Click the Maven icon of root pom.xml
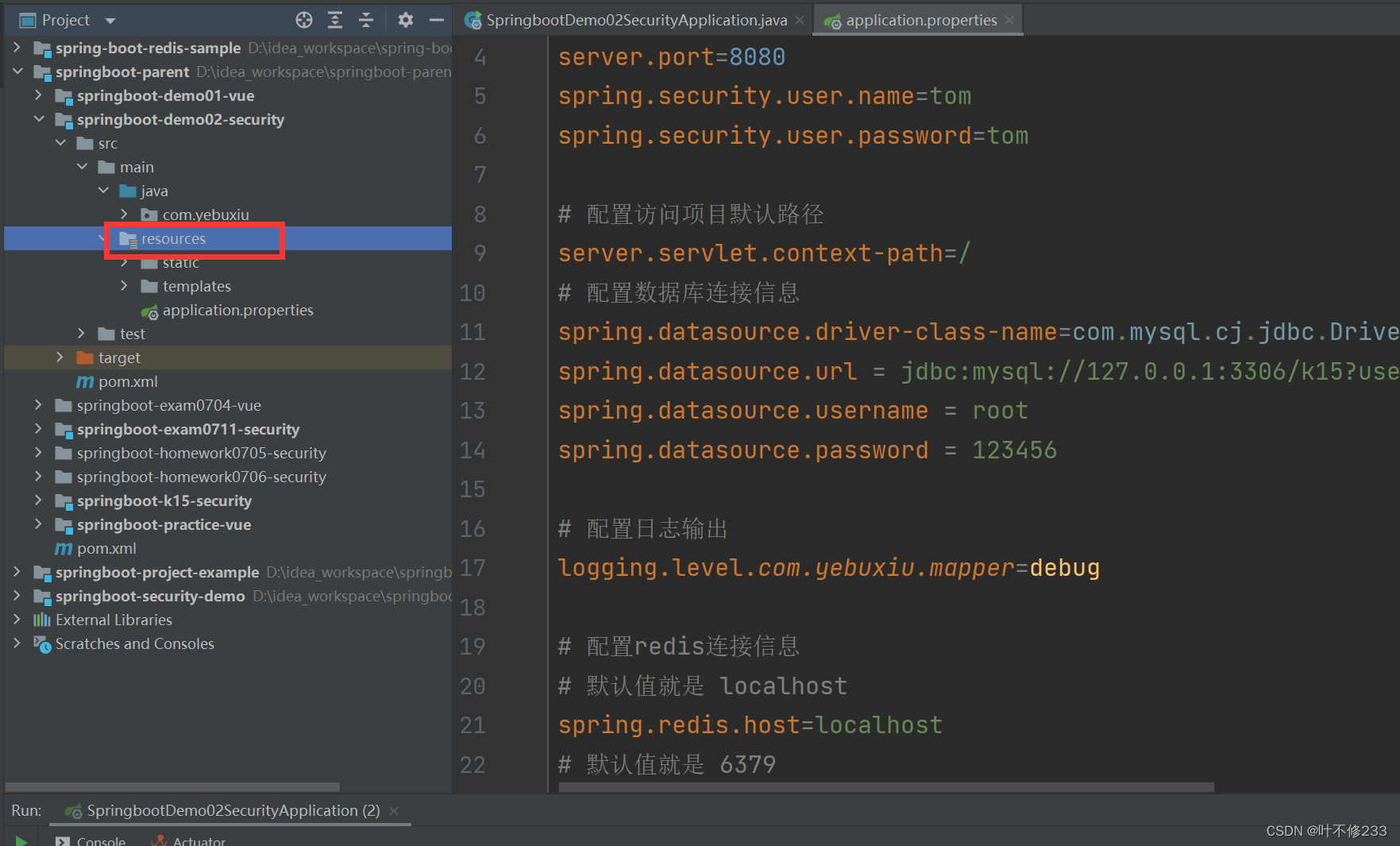Screen dimensions: 1400x846 pyautogui.click(x=64, y=549)
